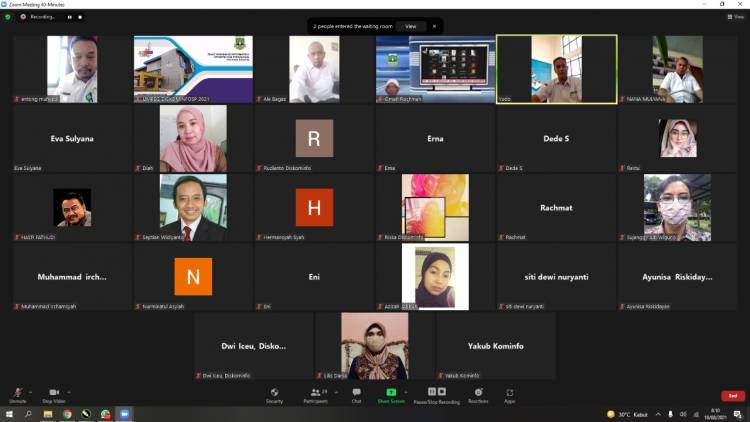The image size is (750, 422).
Task: Click the brown R avatar tile
Action: pos(314,139)
